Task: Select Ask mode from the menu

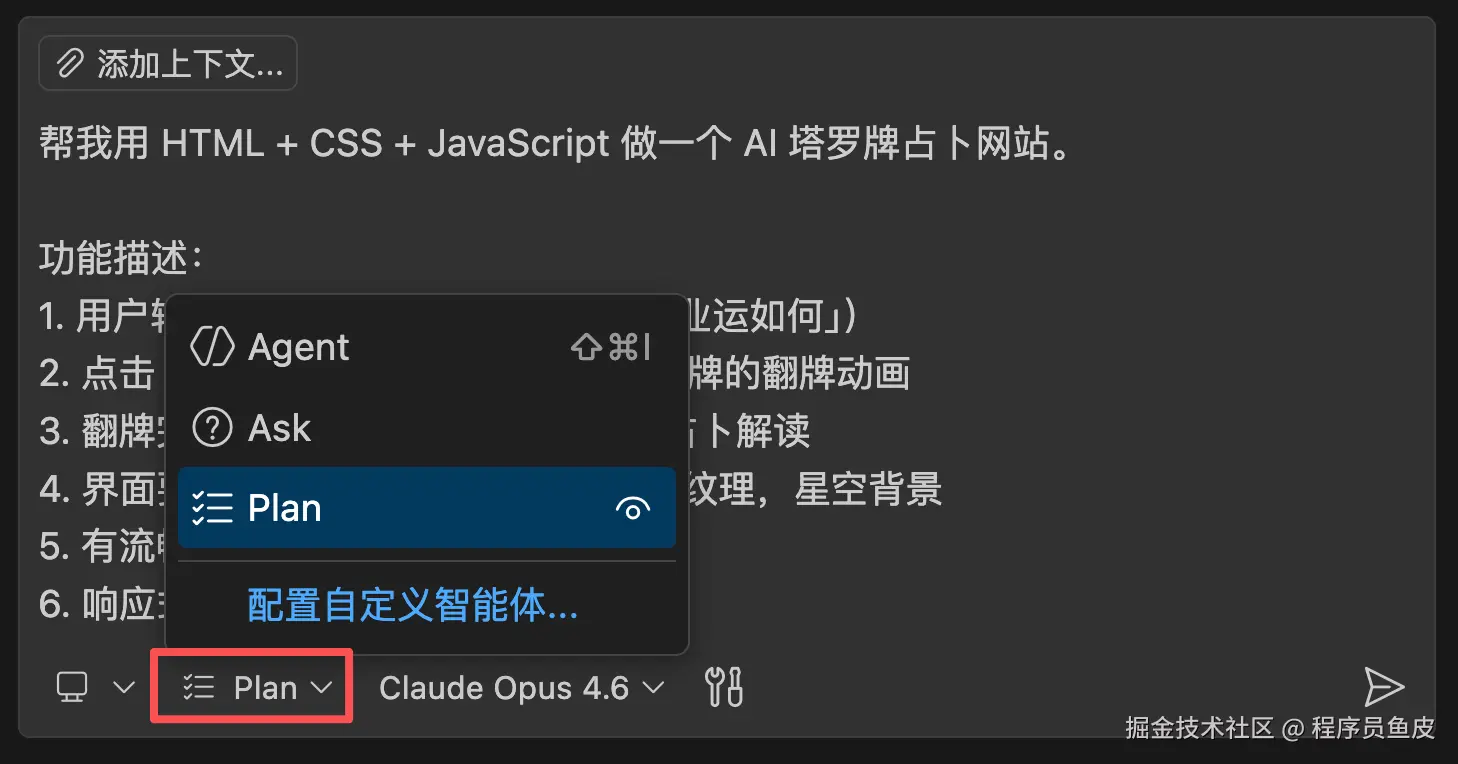Action: pos(280,427)
